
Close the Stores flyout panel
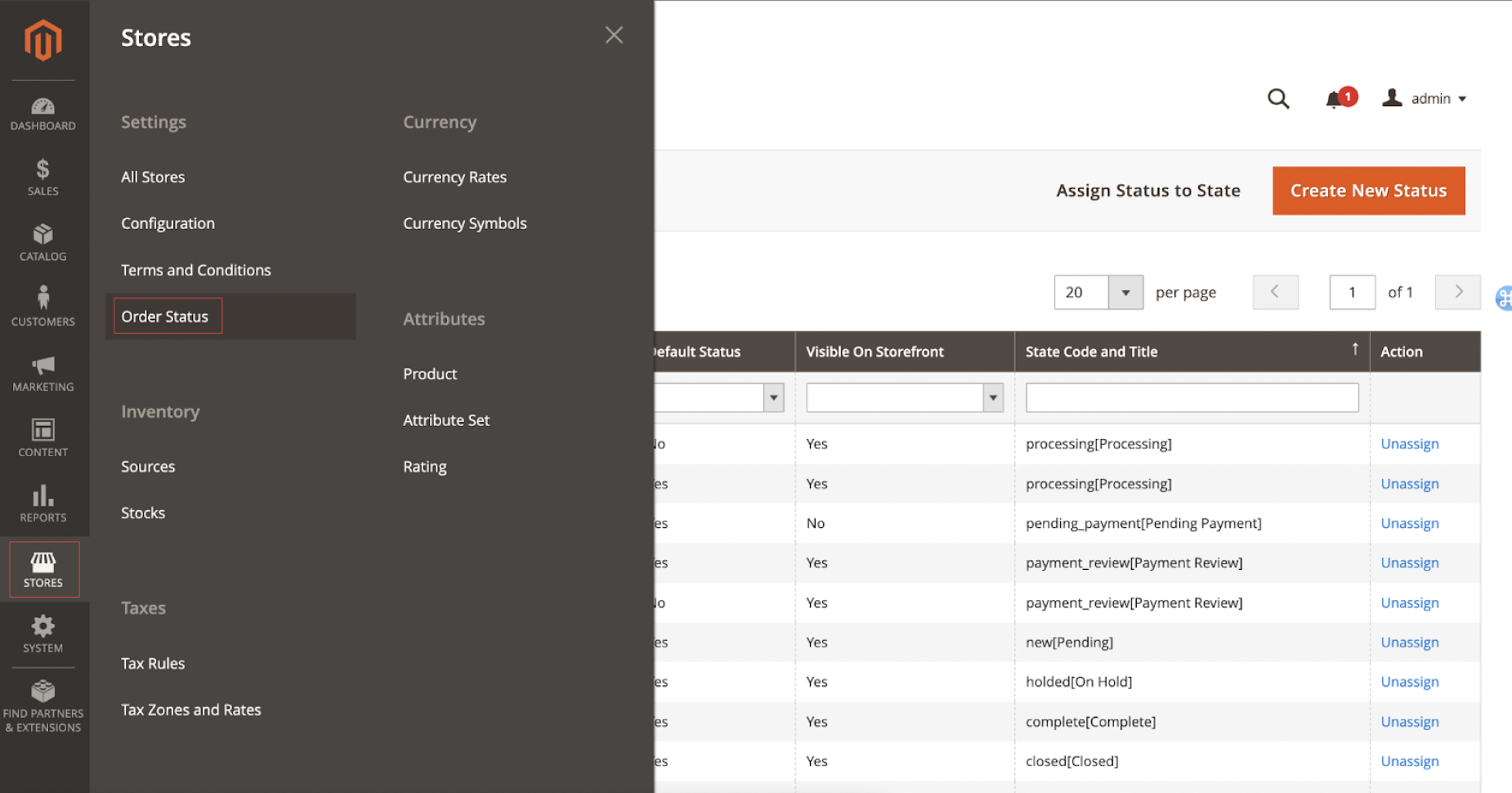pos(614,35)
